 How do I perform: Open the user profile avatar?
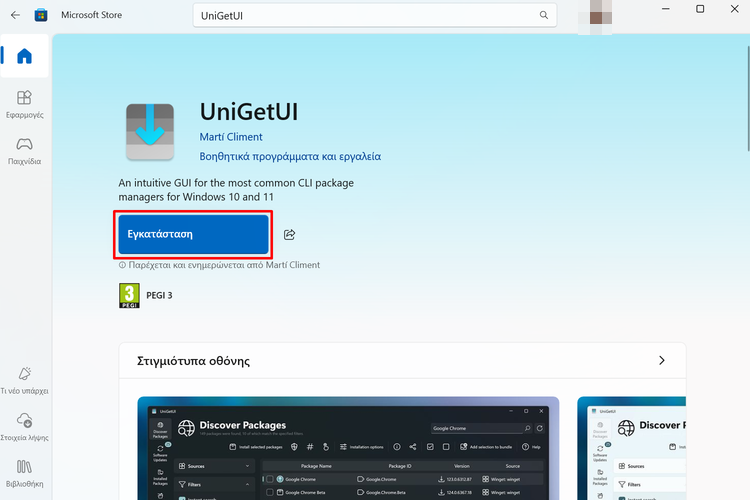595,17
